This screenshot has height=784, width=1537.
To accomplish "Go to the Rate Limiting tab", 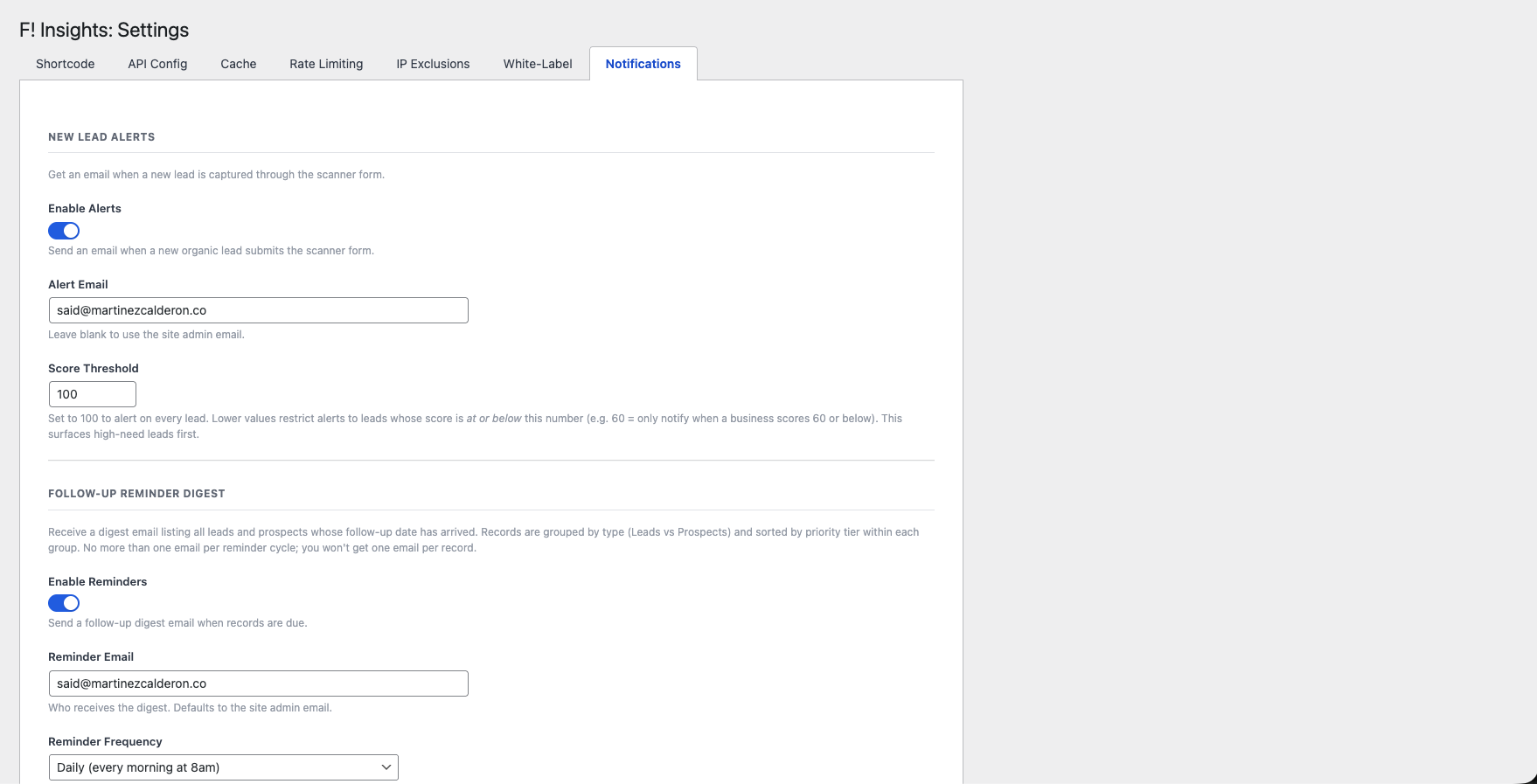I will [326, 64].
